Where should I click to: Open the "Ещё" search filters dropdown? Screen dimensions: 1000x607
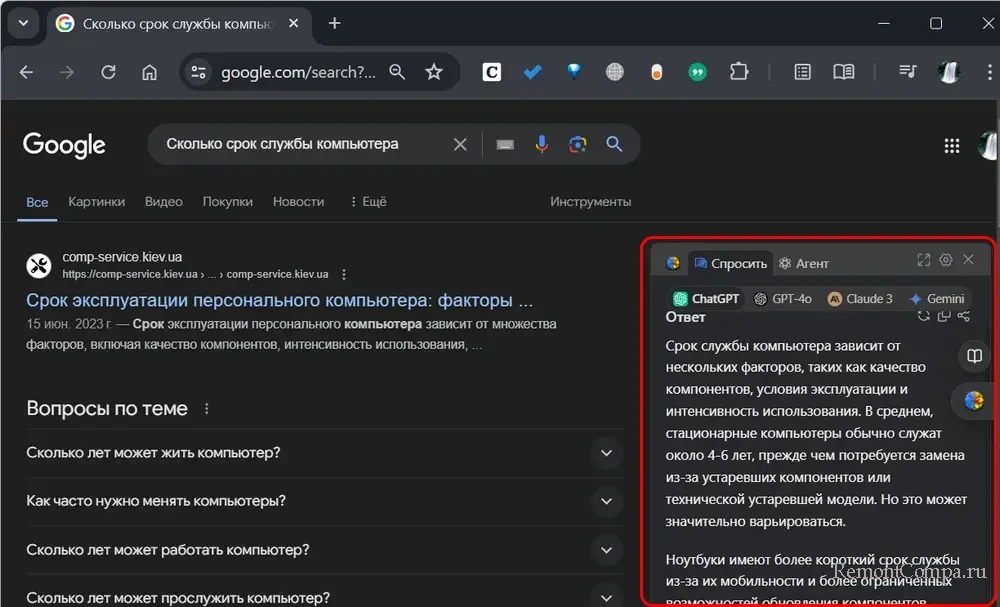pos(368,201)
